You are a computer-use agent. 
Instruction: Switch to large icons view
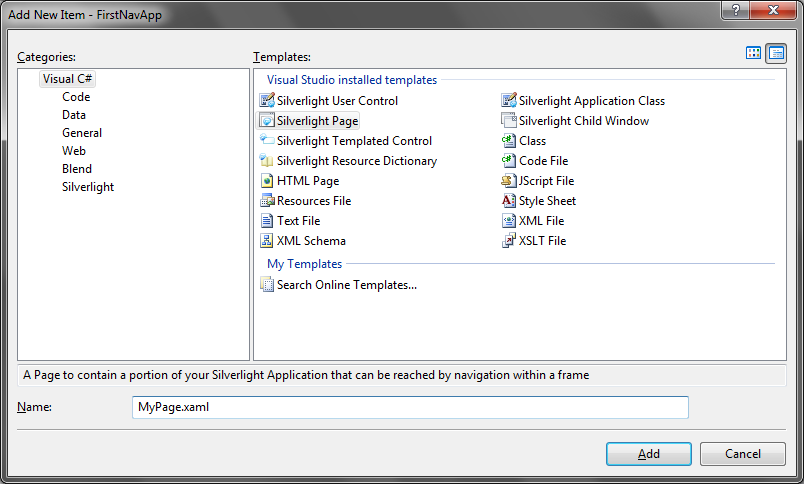coord(753,53)
